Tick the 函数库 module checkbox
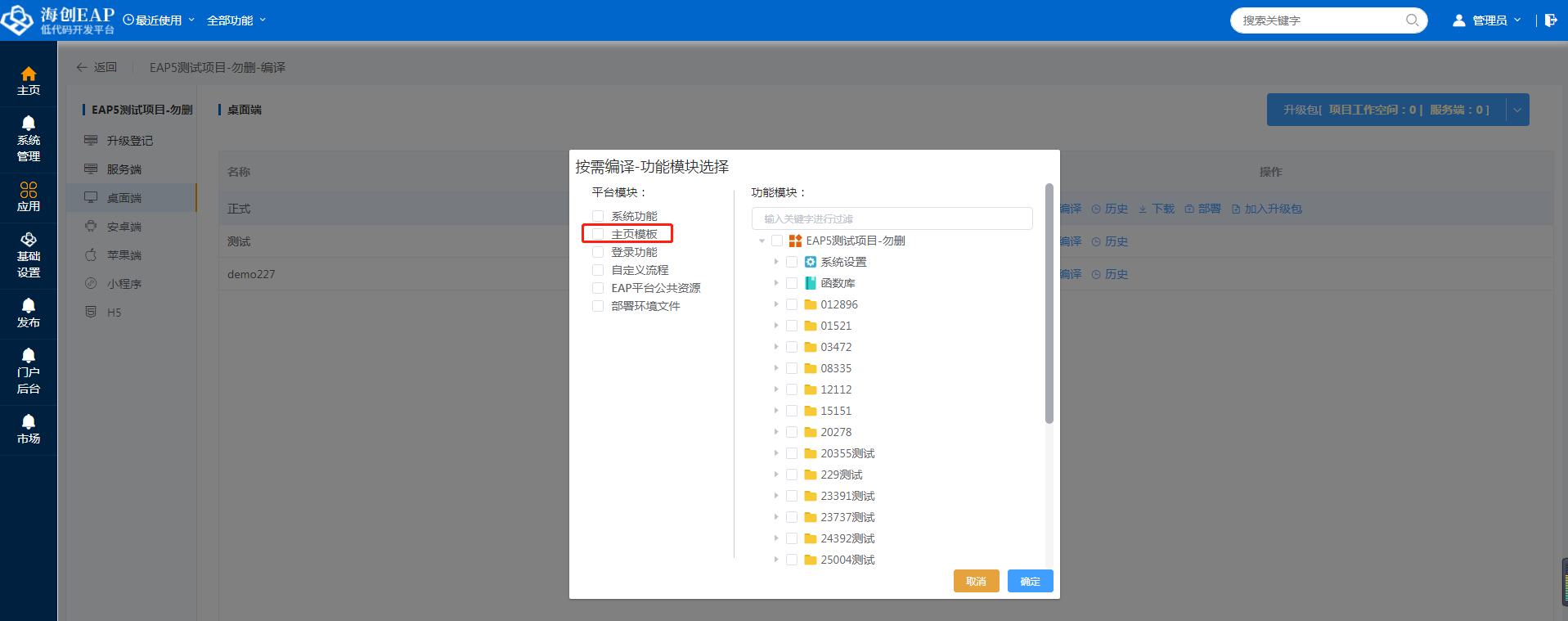The image size is (1568, 621). (792, 283)
